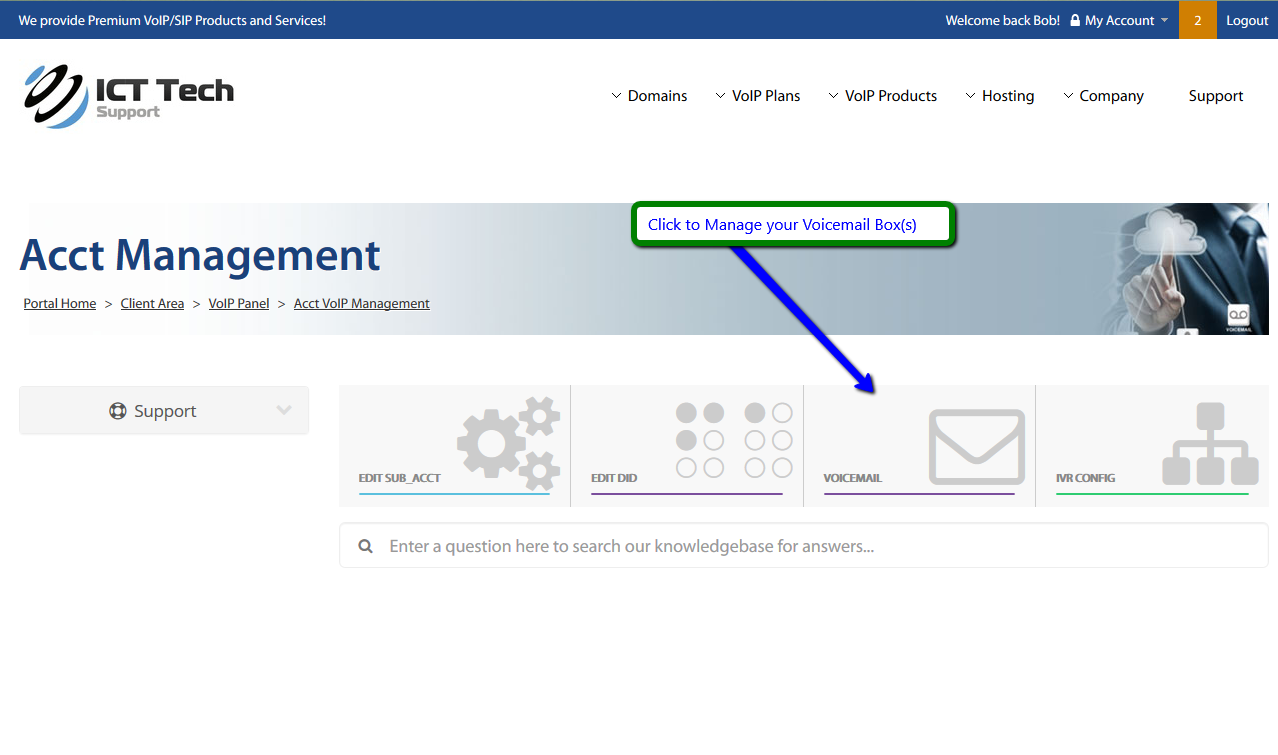Click the network tree IVR Config icon
This screenshot has height=755, width=1278.
pos(1210,444)
